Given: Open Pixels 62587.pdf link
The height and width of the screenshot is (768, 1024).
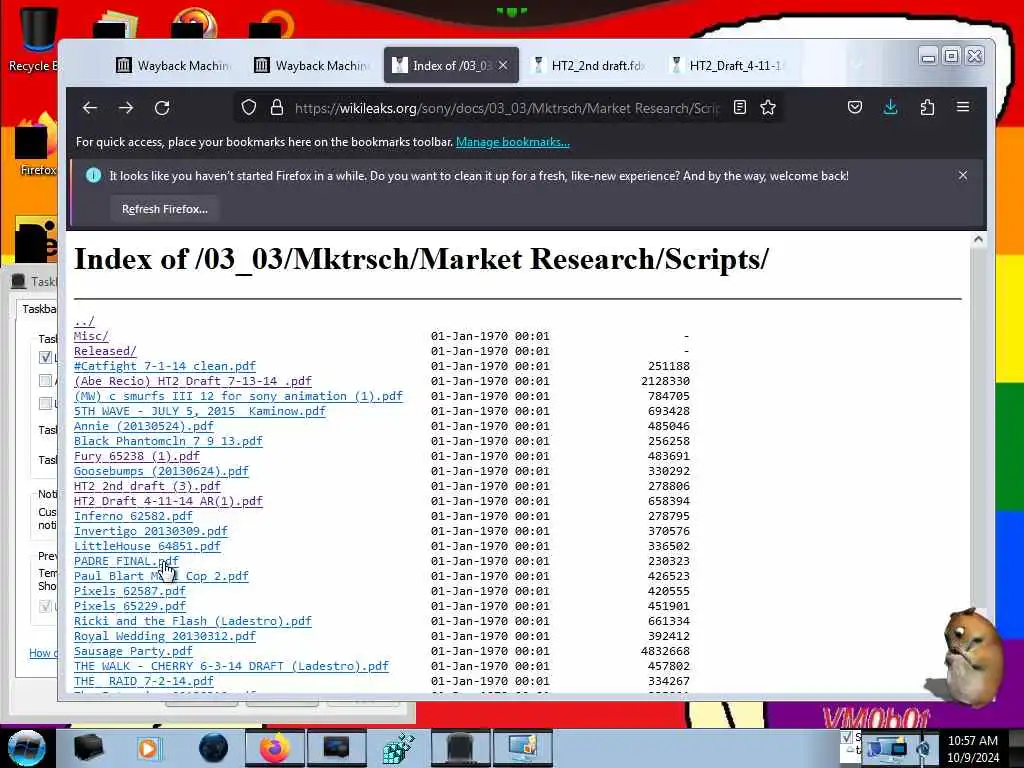Looking at the screenshot, I should click(x=130, y=592).
